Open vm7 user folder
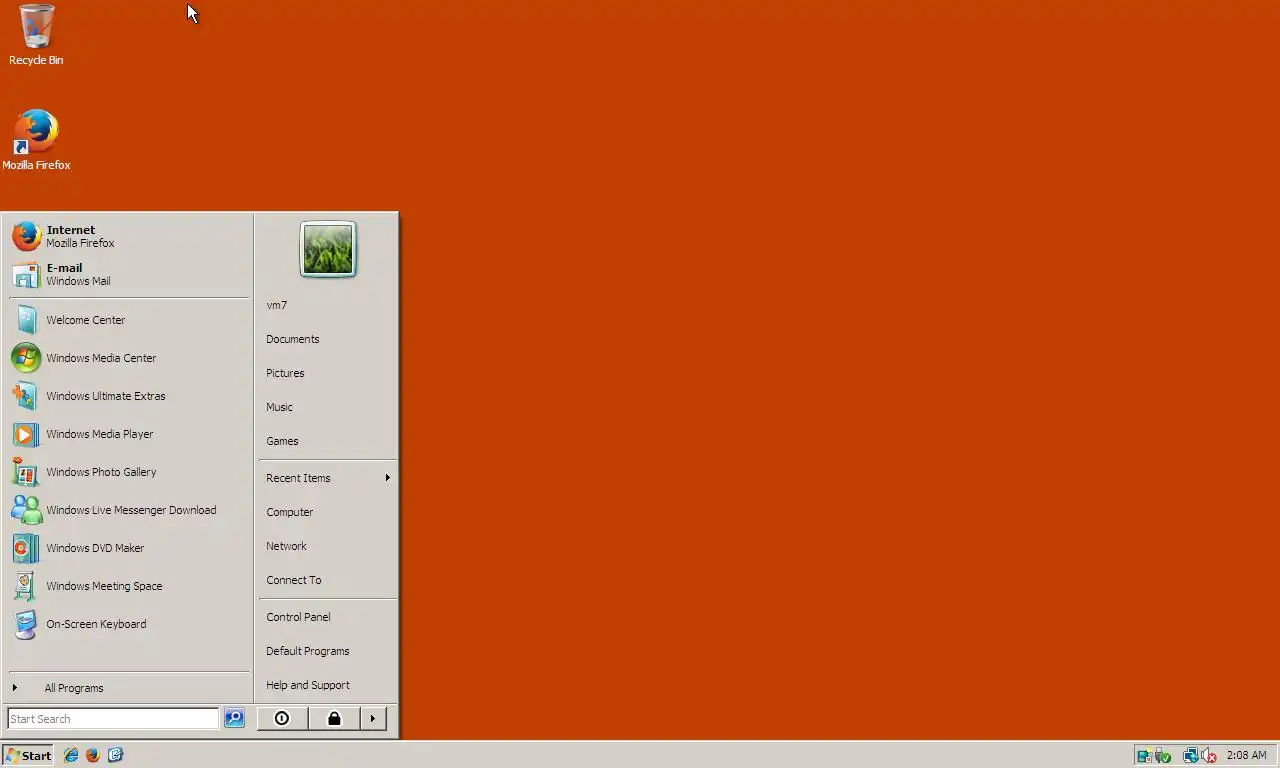The height and width of the screenshot is (768, 1280). pyautogui.click(x=327, y=305)
